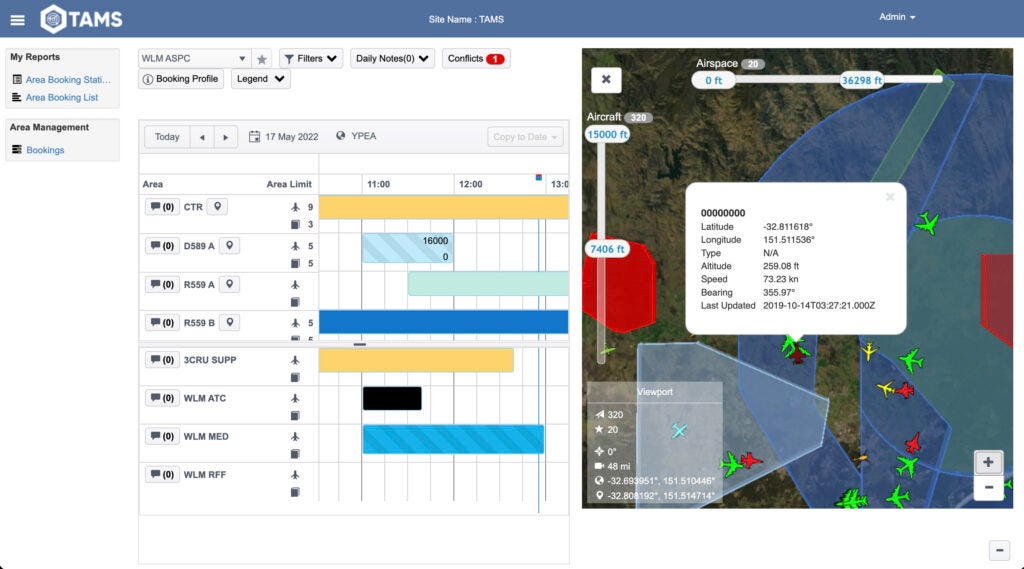Click the Today button
The width and height of the screenshot is (1024, 569).
[167, 137]
